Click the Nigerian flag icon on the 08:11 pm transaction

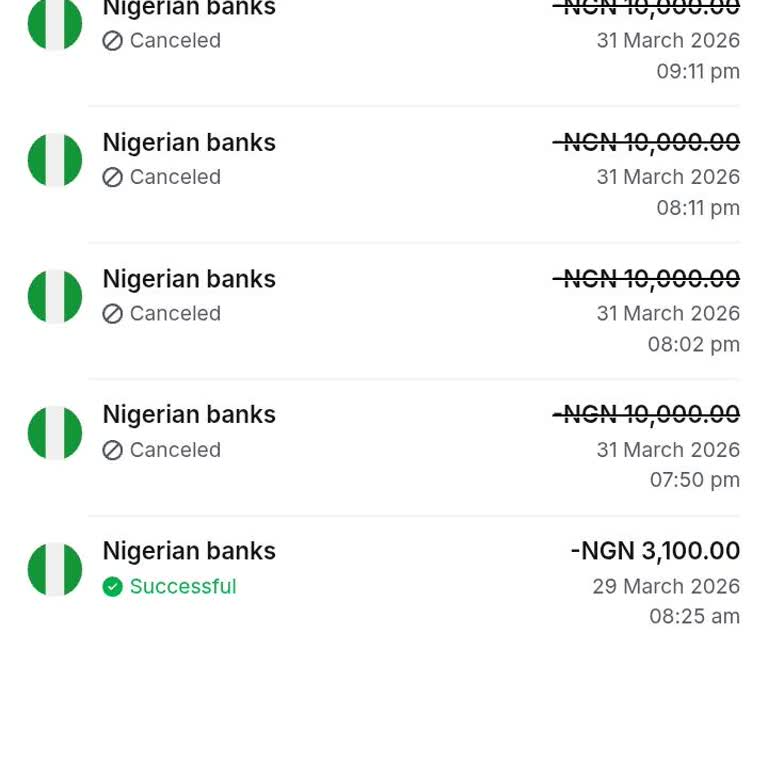[x=55, y=160]
